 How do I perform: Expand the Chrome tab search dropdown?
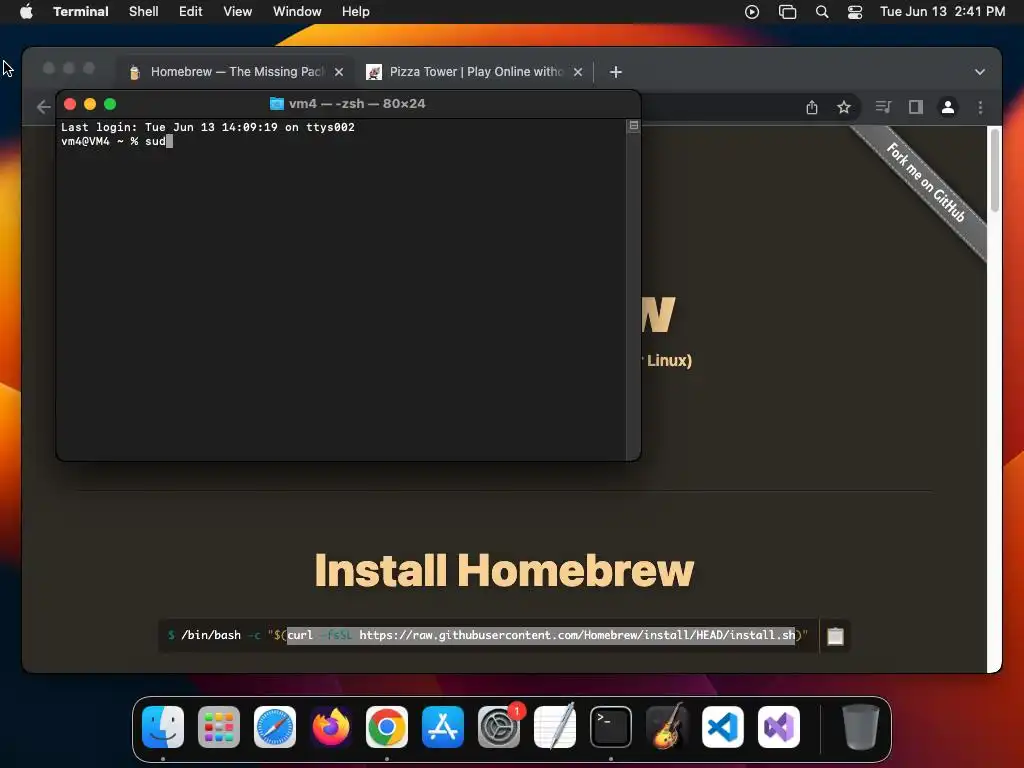point(980,72)
